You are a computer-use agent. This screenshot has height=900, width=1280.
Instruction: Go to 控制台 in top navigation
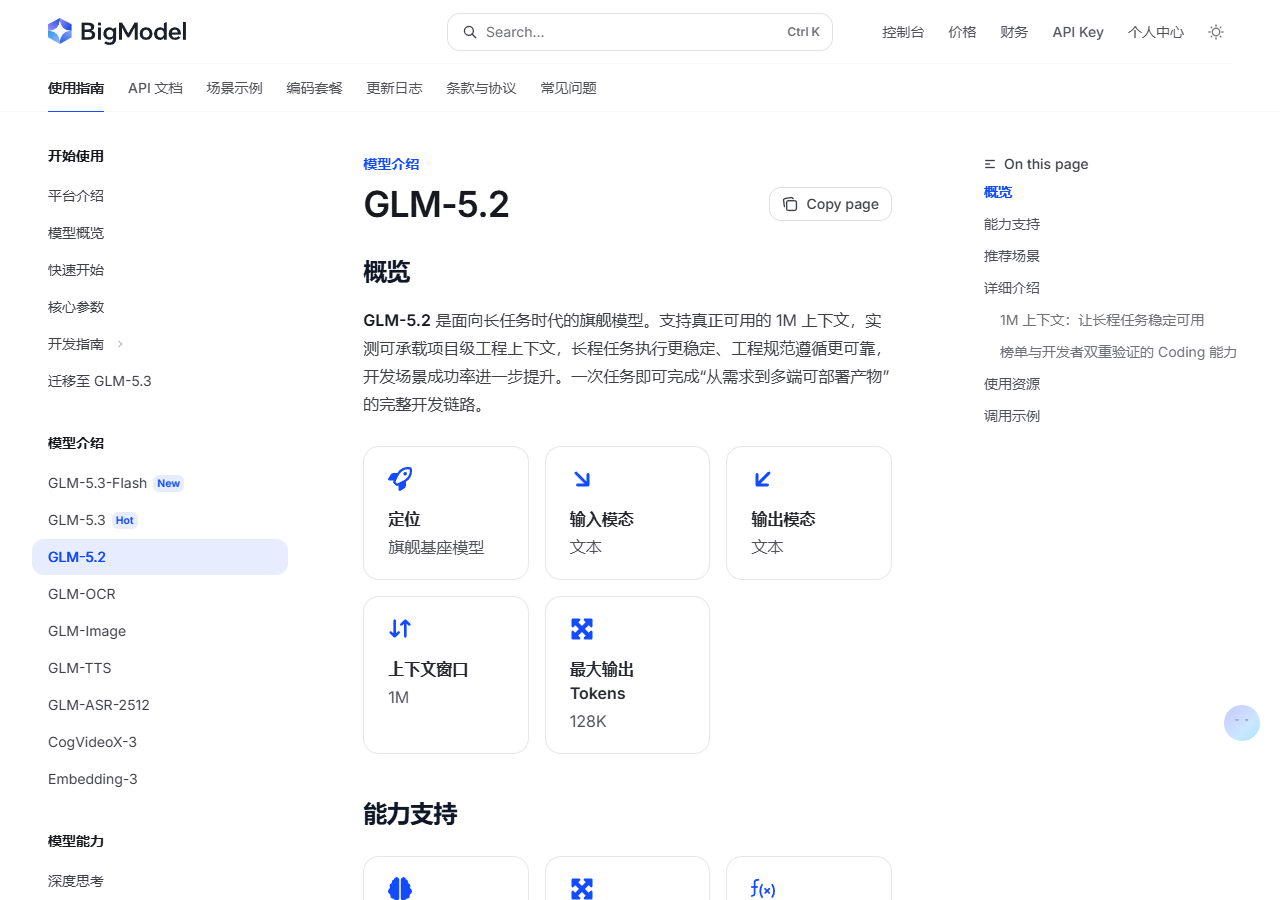(x=903, y=32)
